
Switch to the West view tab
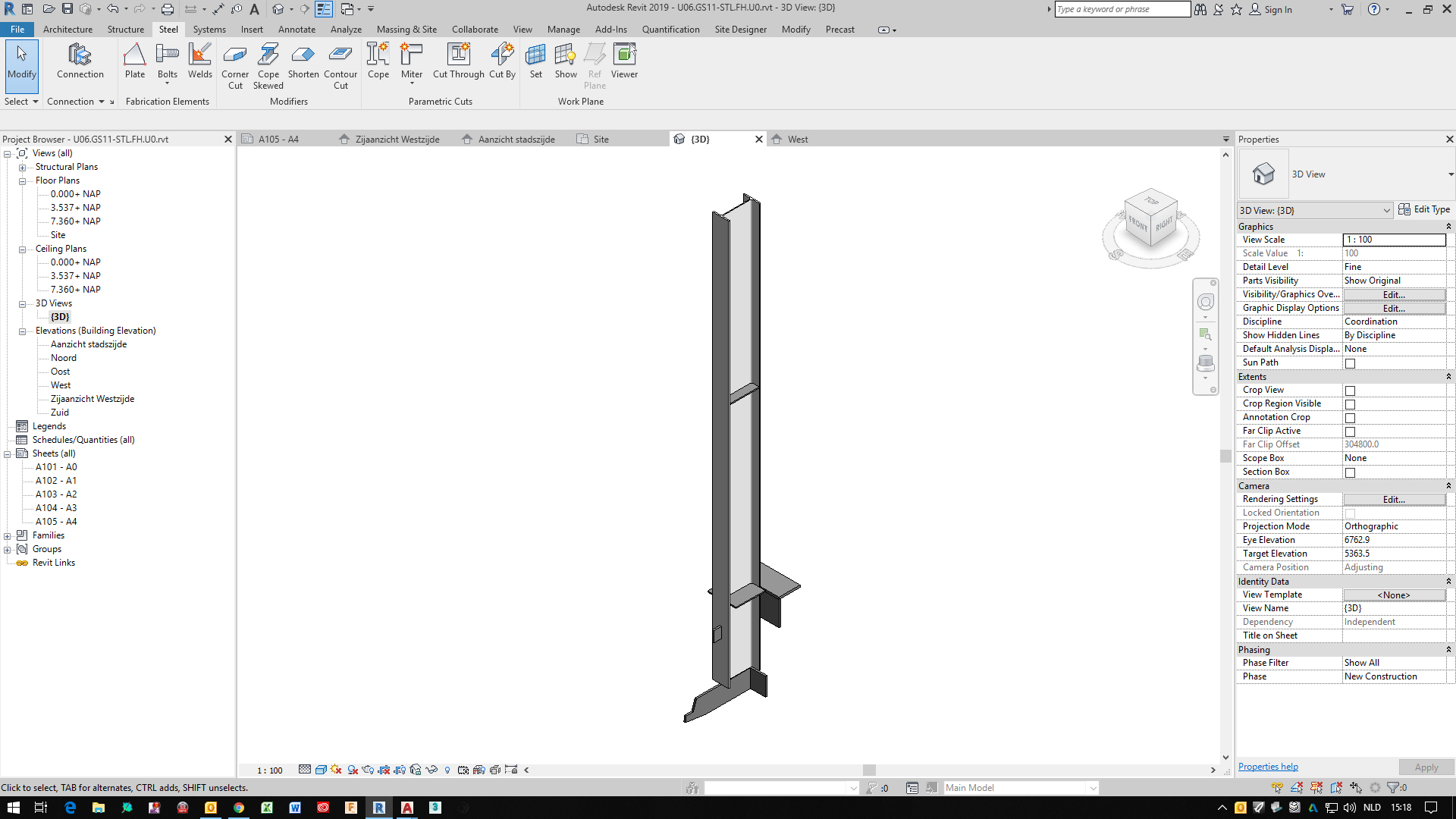798,139
